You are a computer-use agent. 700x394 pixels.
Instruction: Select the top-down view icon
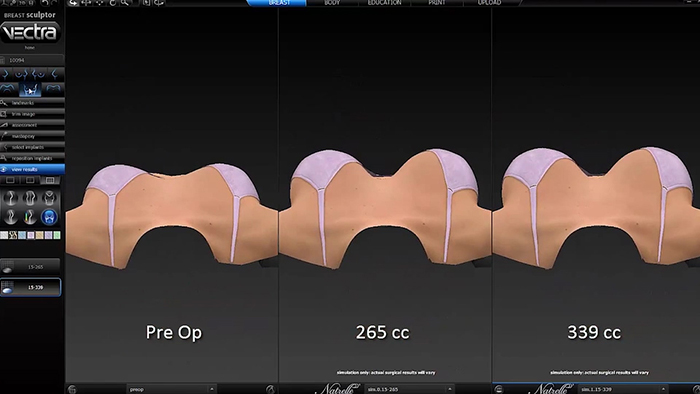pos(9,88)
